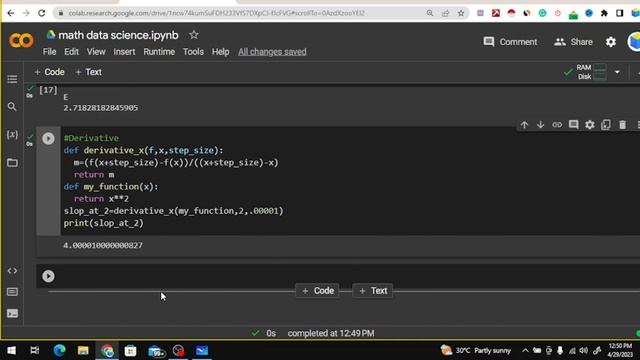Click the notebook title math data science.ipynb
The width and height of the screenshot is (640, 360).
tap(118, 35)
